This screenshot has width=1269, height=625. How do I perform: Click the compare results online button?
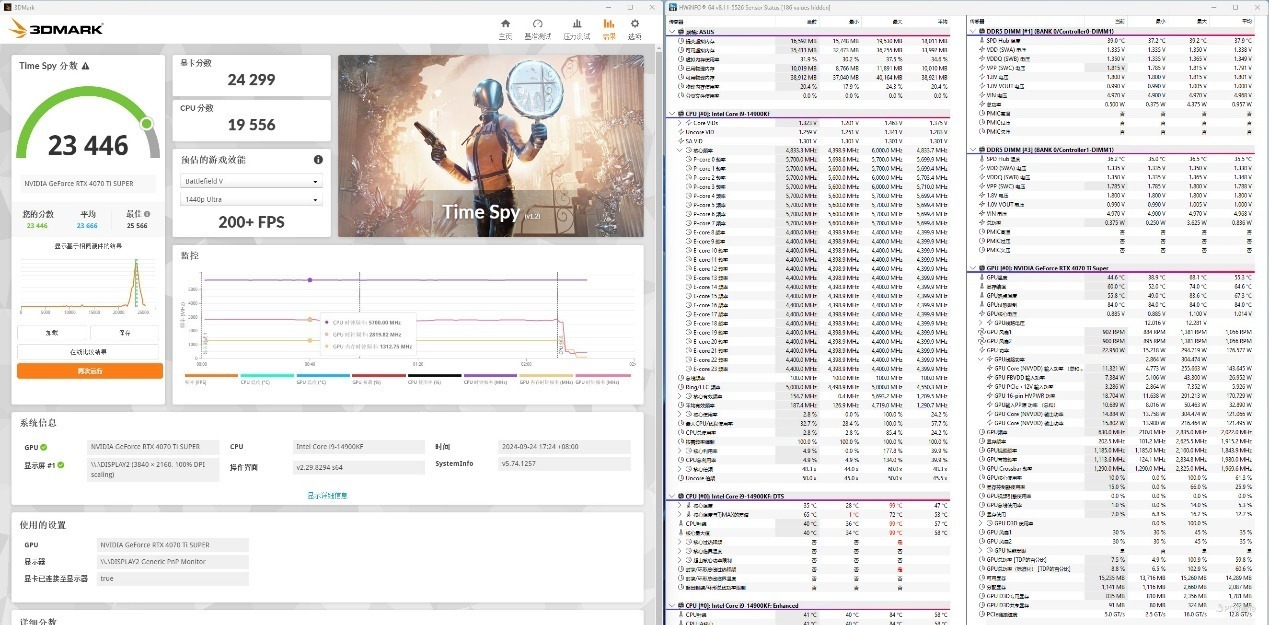89,352
